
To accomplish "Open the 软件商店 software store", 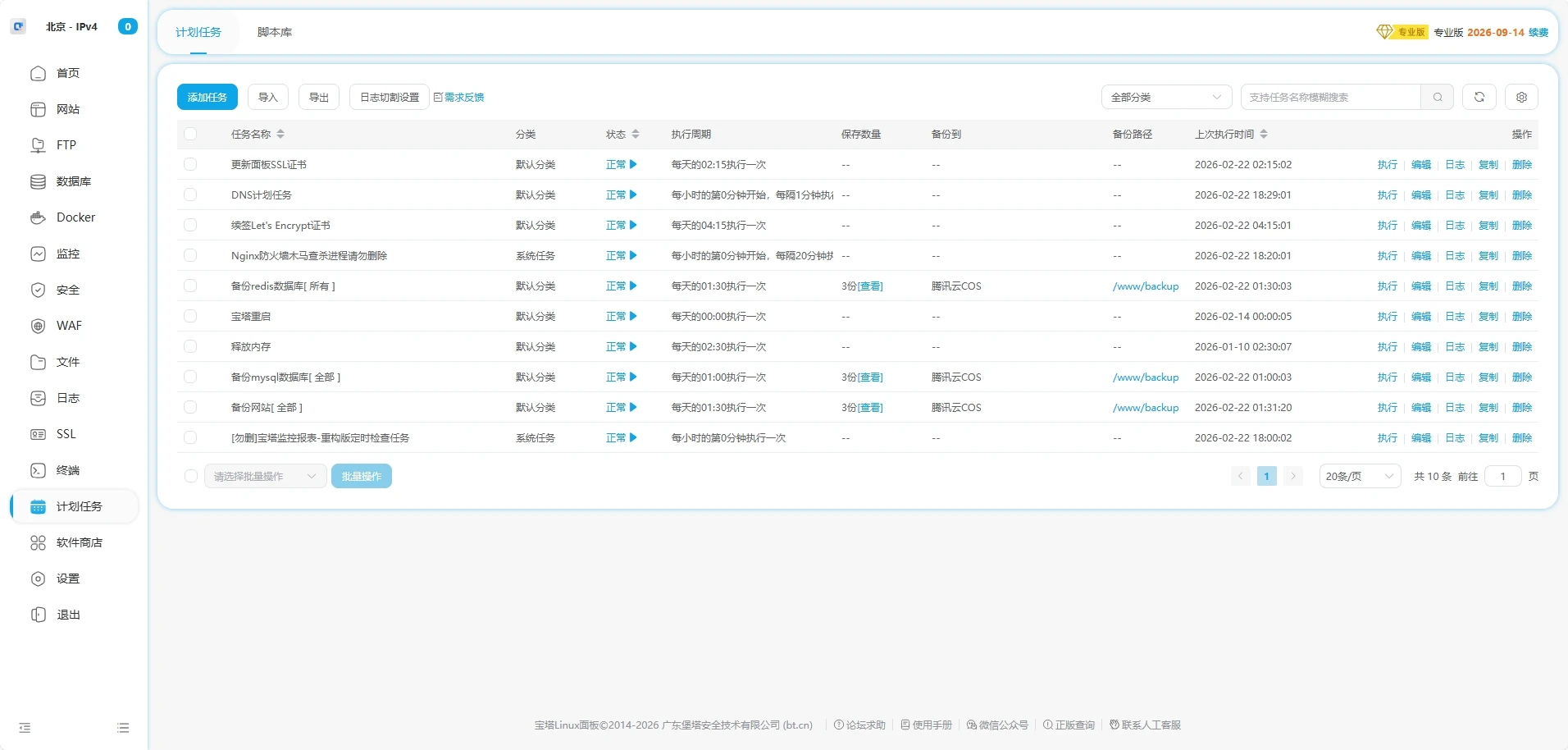I will (x=79, y=542).
